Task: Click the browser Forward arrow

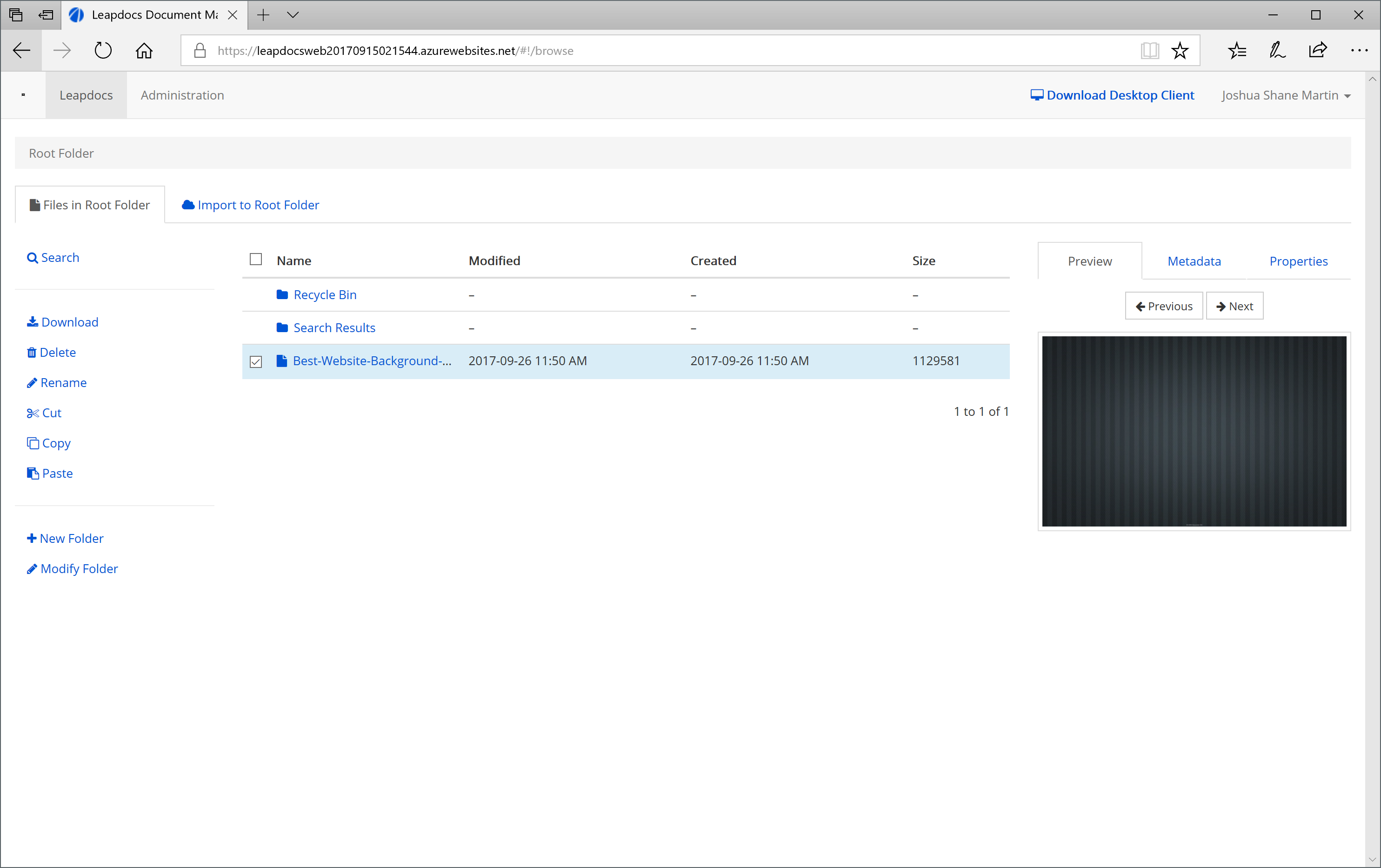Action: click(62, 51)
